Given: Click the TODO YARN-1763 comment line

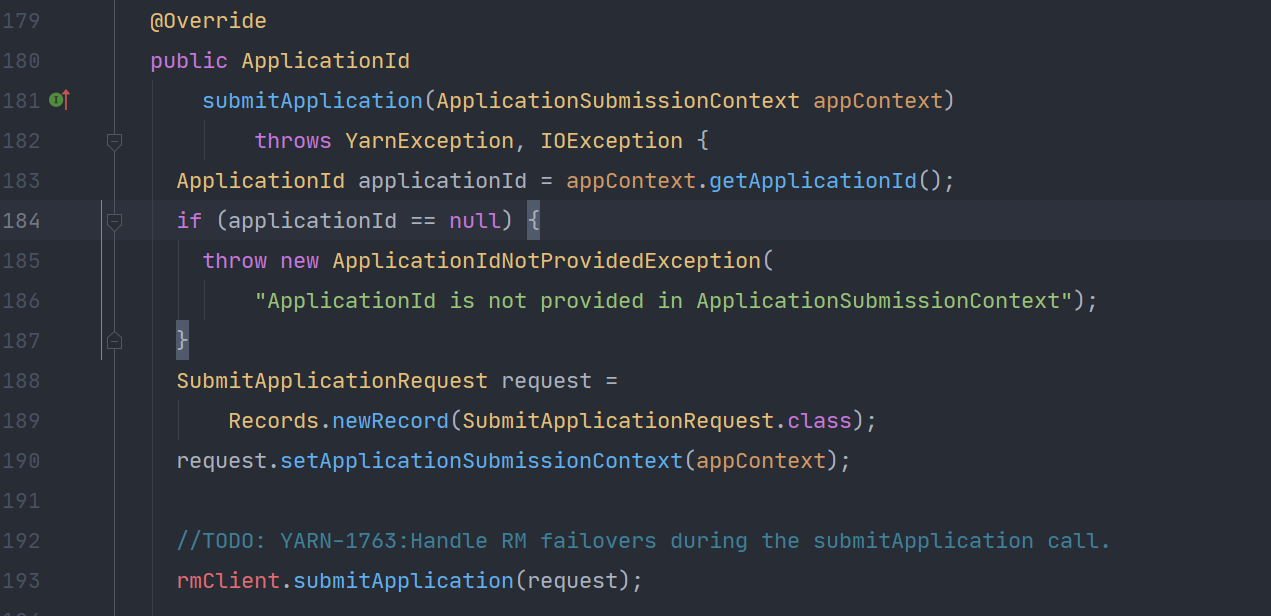Looking at the screenshot, I should (x=643, y=541).
